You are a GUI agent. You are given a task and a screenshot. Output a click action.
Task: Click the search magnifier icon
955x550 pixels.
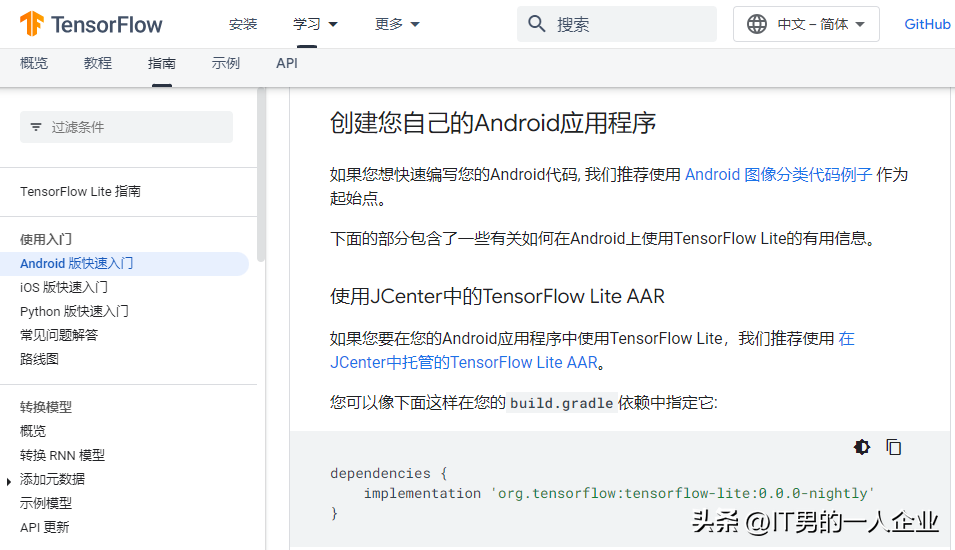[x=537, y=24]
